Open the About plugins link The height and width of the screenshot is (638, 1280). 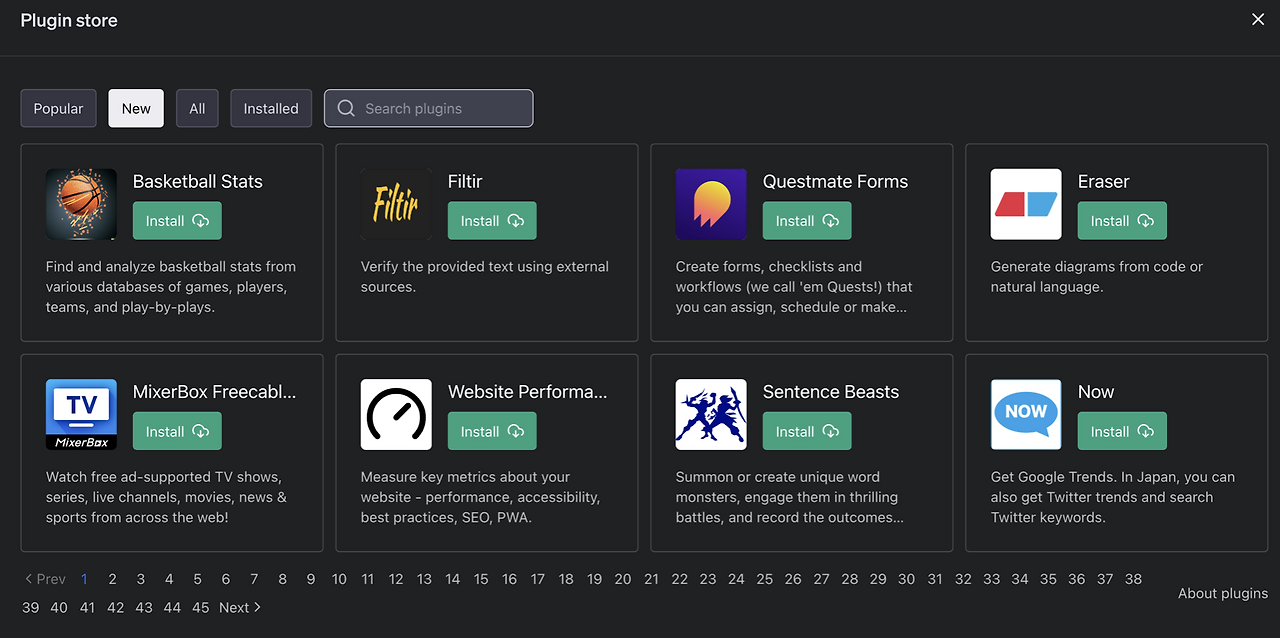click(x=1222, y=593)
